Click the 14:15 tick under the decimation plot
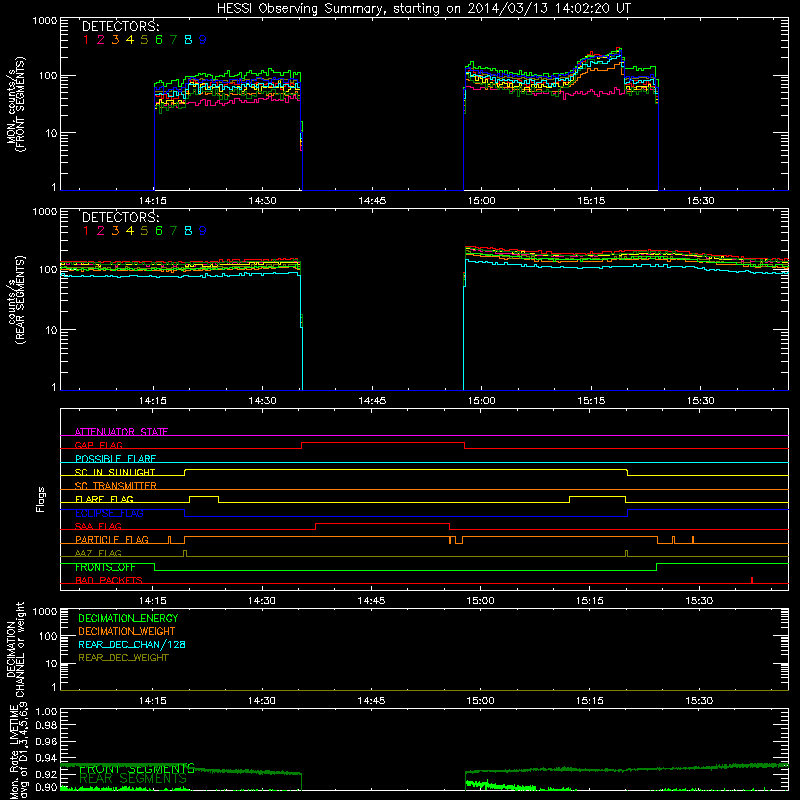 point(153,701)
